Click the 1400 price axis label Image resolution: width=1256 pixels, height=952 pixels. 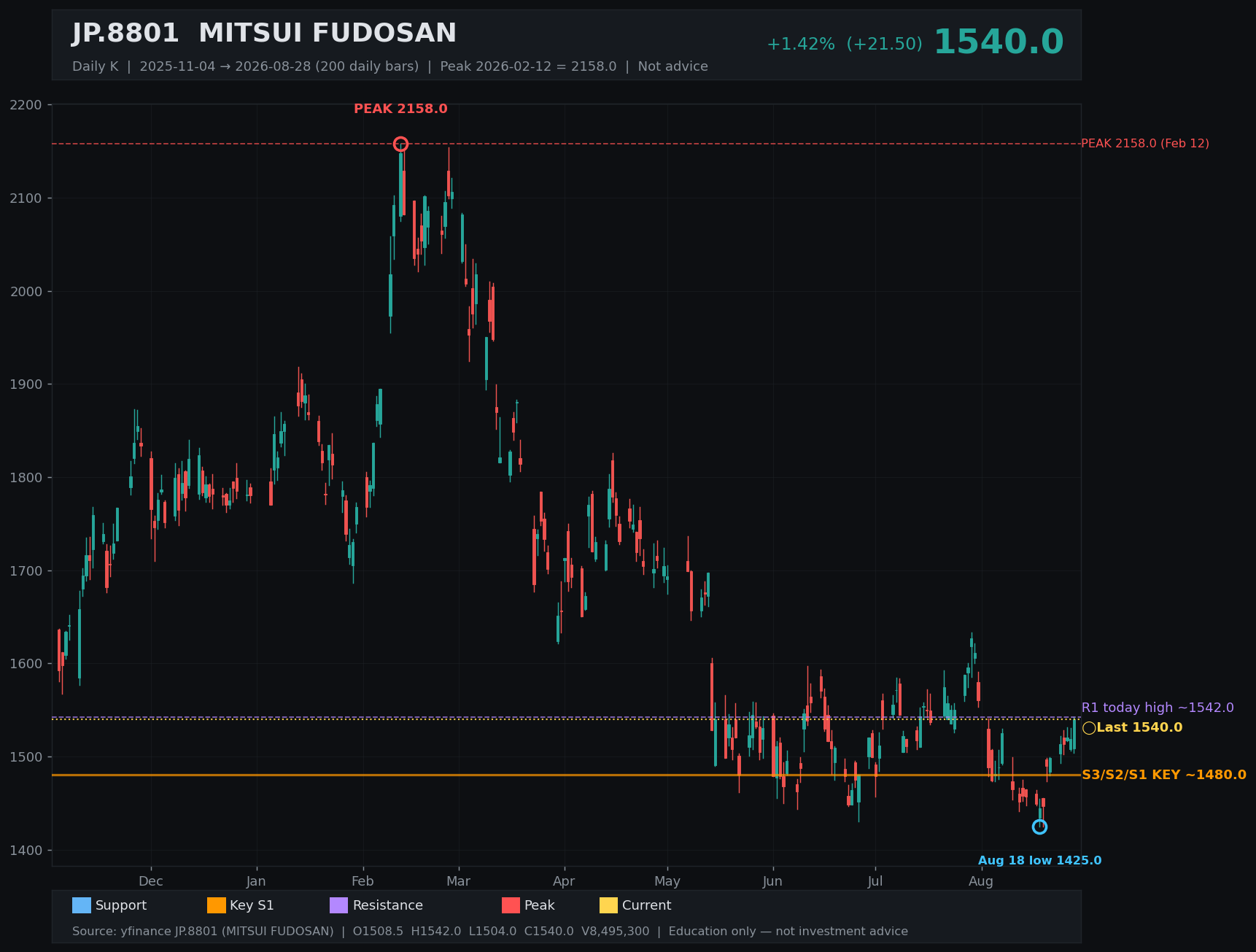click(26, 851)
